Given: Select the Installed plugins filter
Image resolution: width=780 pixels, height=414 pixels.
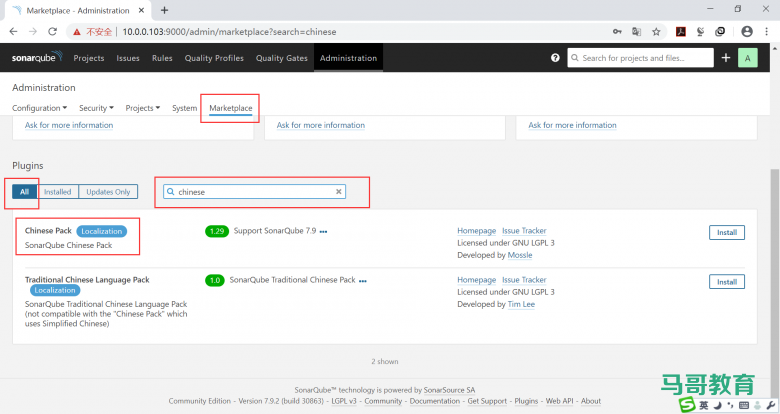Looking at the screenshot, I should tap(58, 192).
